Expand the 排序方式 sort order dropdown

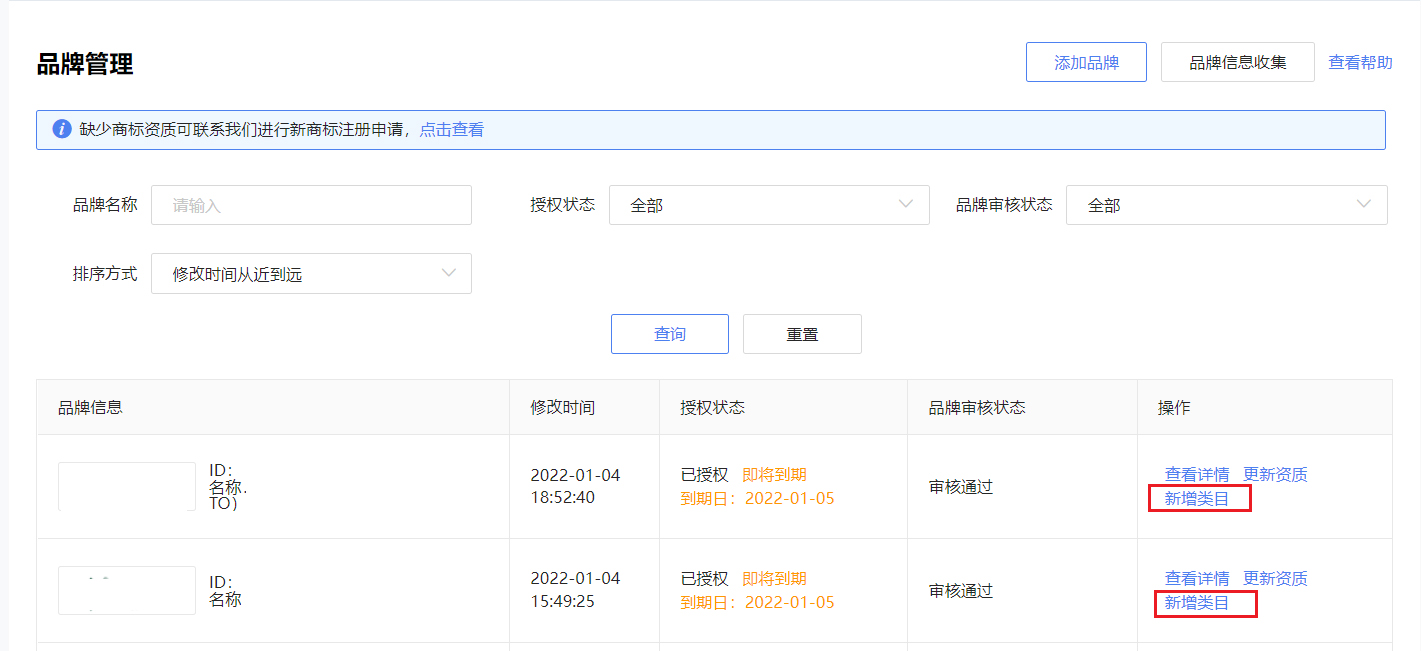(x=311, y=272)
